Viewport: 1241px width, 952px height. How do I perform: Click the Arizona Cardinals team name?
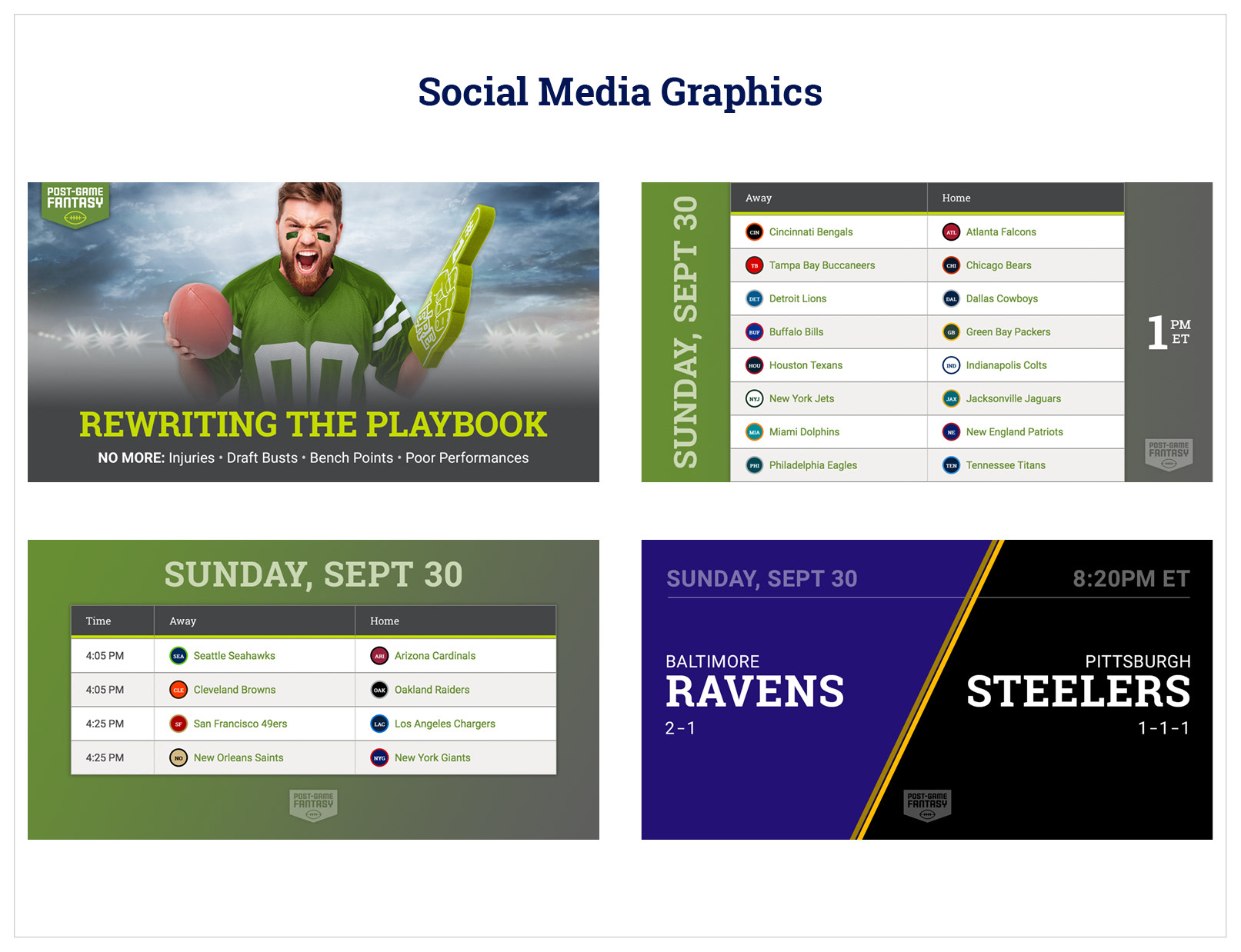pyautogui.click(x=435, y=656)
